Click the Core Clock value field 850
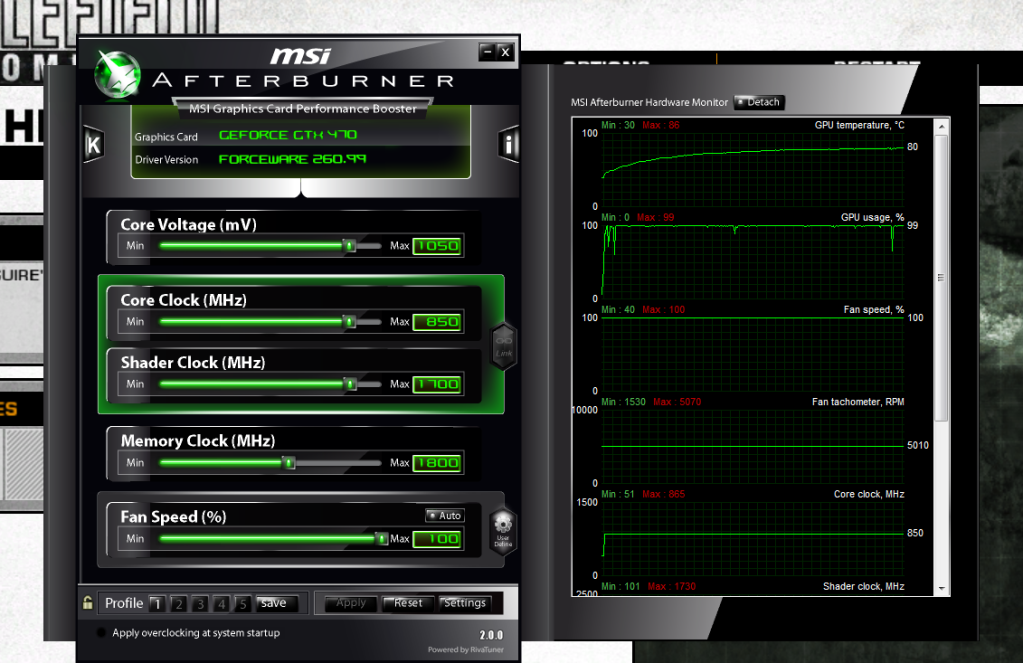 click(x=438, y=322)
